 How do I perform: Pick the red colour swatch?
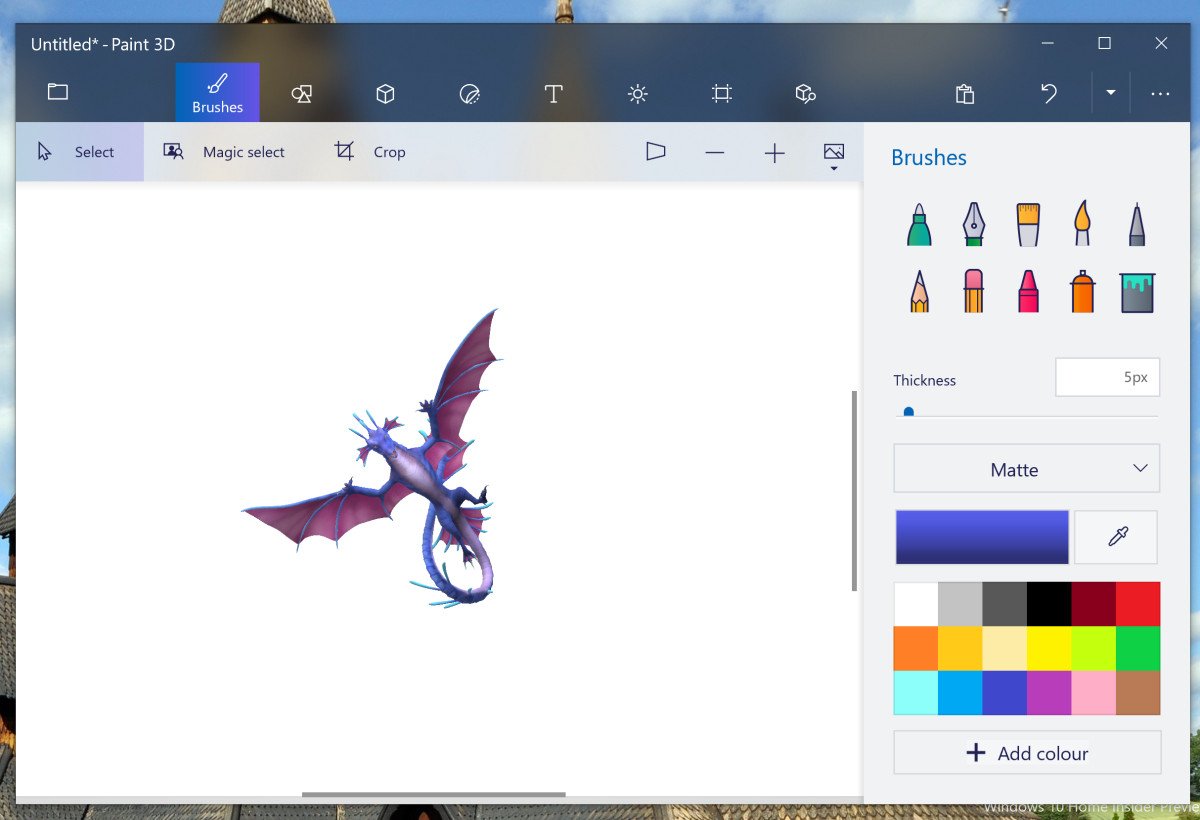point(1138,604)
